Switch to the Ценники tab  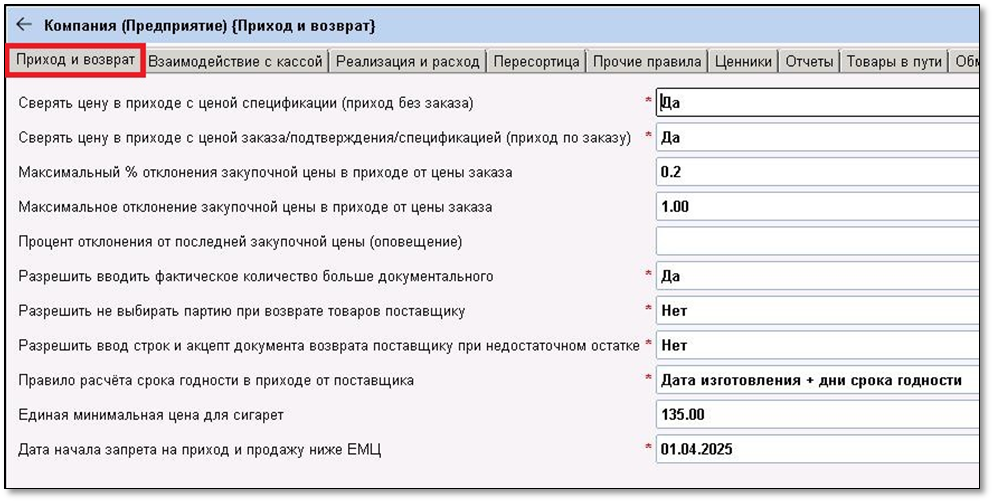(744, 62)
